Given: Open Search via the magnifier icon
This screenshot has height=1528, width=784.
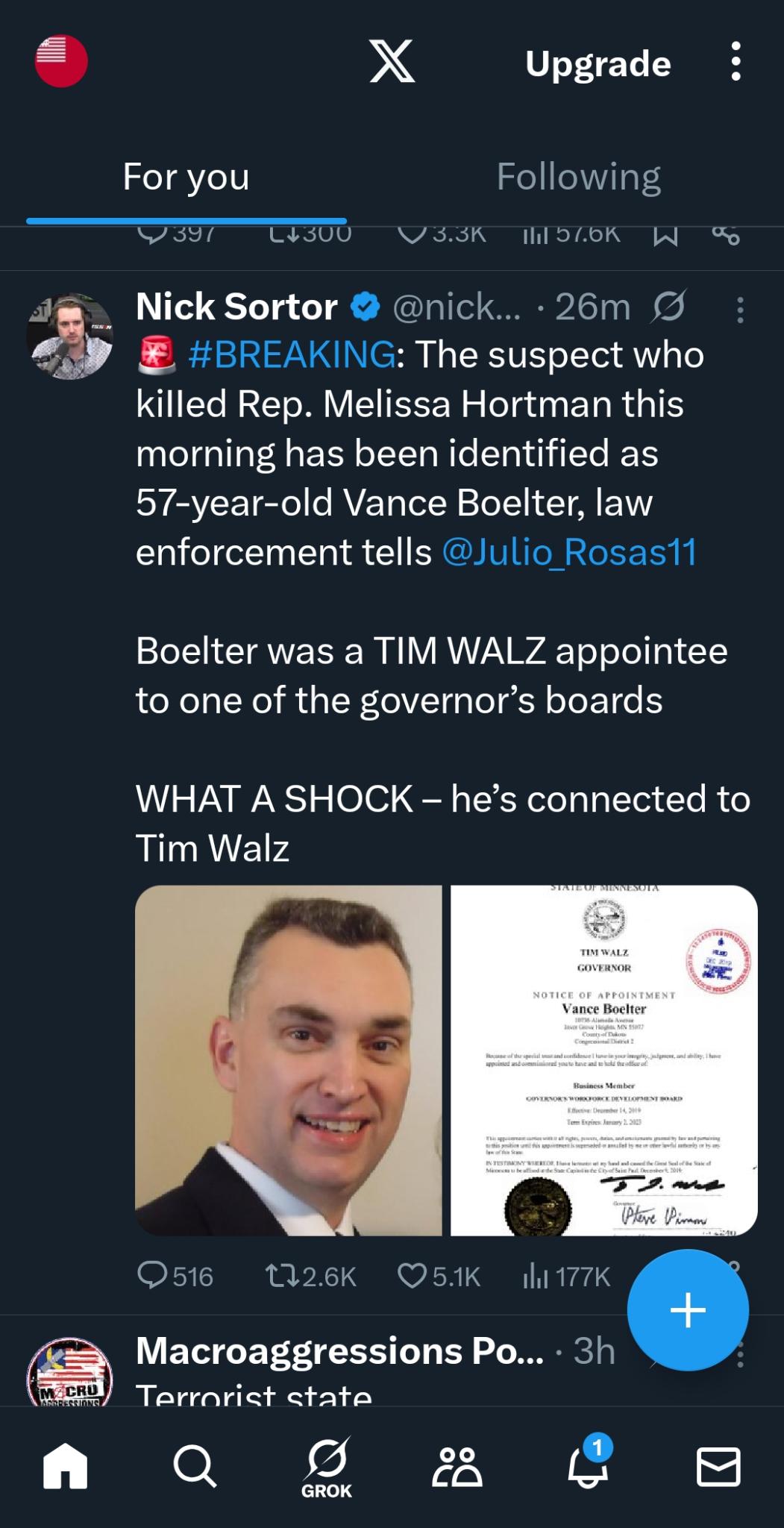Looking at the screenshot, I should pos(195,1467).
